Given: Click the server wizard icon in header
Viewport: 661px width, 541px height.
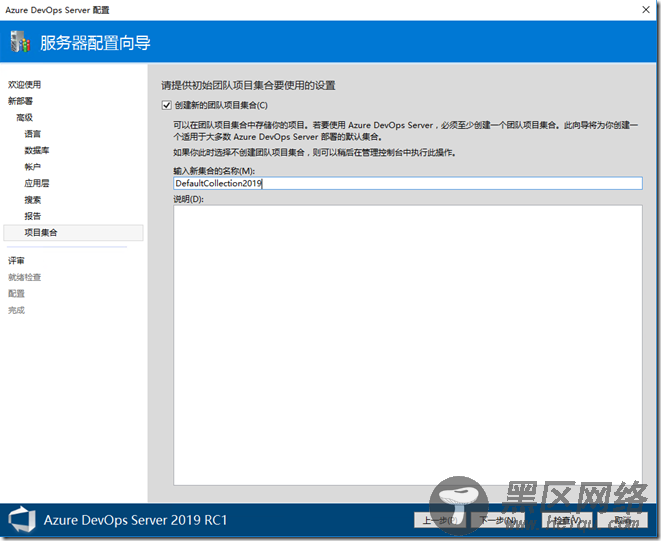Looking at the screenshot, I should (20, 42).
